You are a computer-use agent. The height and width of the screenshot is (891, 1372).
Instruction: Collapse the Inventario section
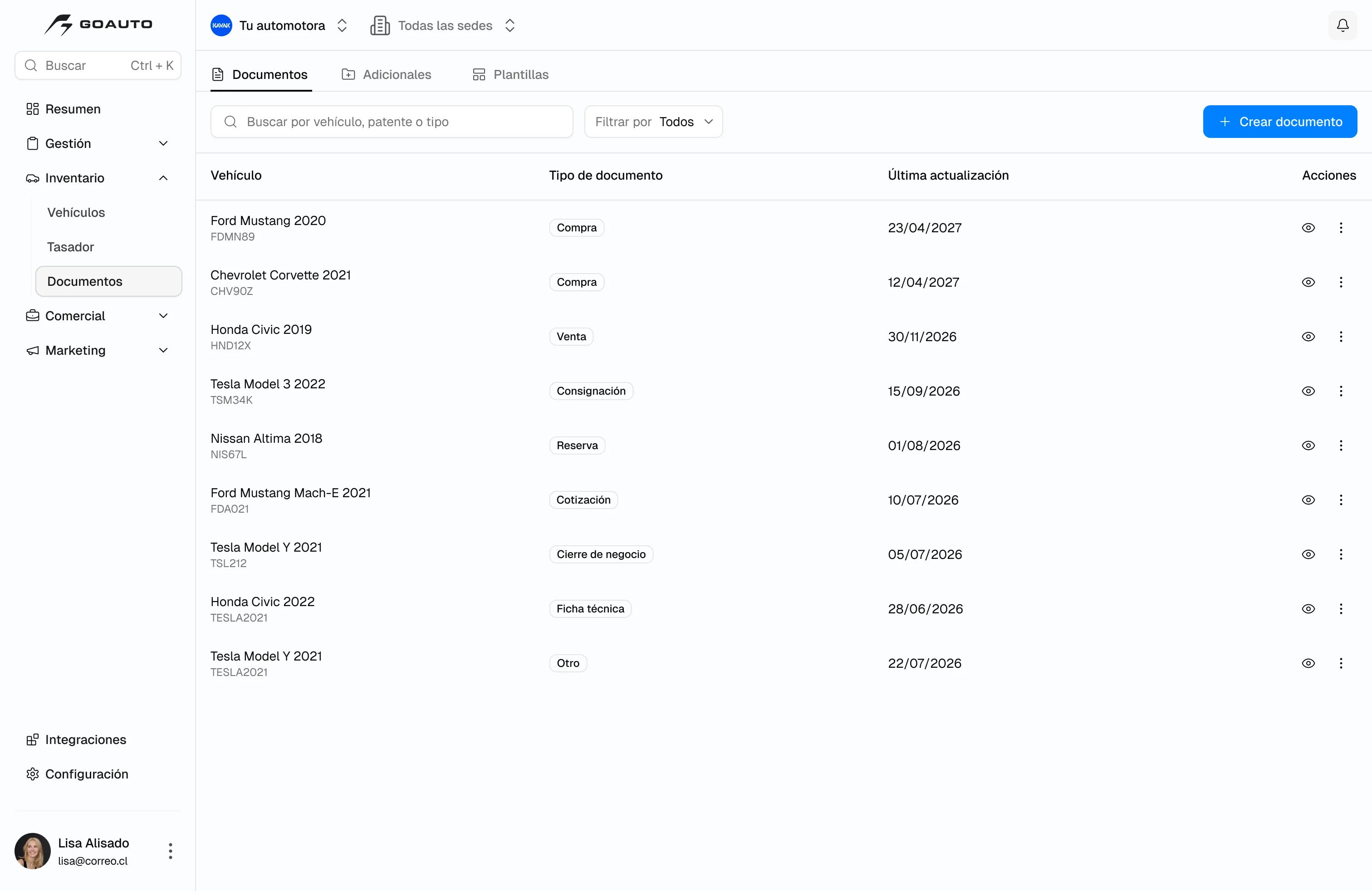(98, 178)
